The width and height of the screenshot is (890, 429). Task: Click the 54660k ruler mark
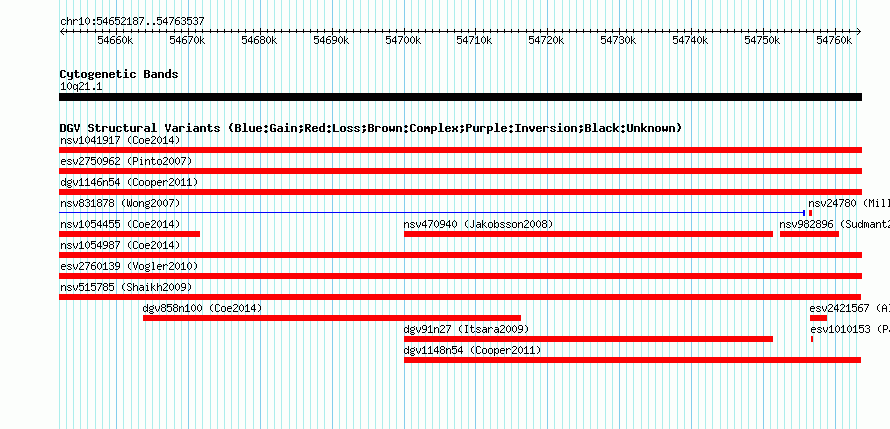(x=115, y=40)
